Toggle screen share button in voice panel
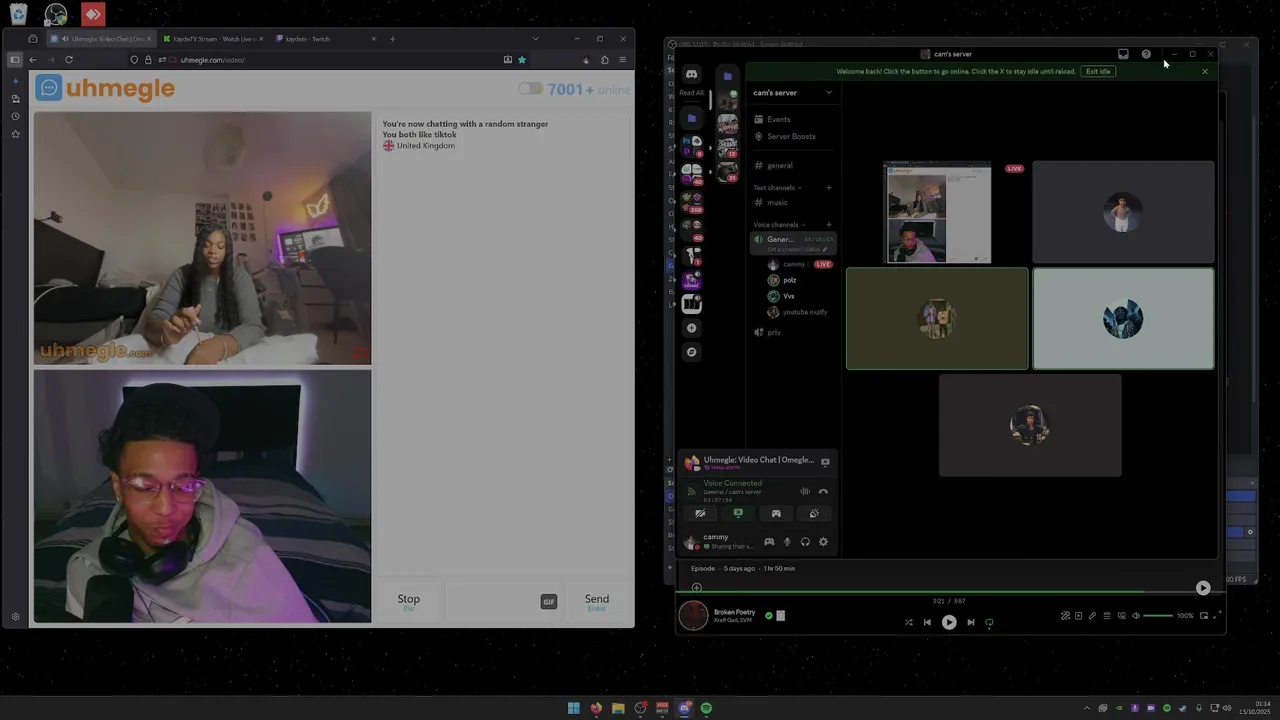The height and width of the screenshot is (720, 1280). click(x=738, y=513)
